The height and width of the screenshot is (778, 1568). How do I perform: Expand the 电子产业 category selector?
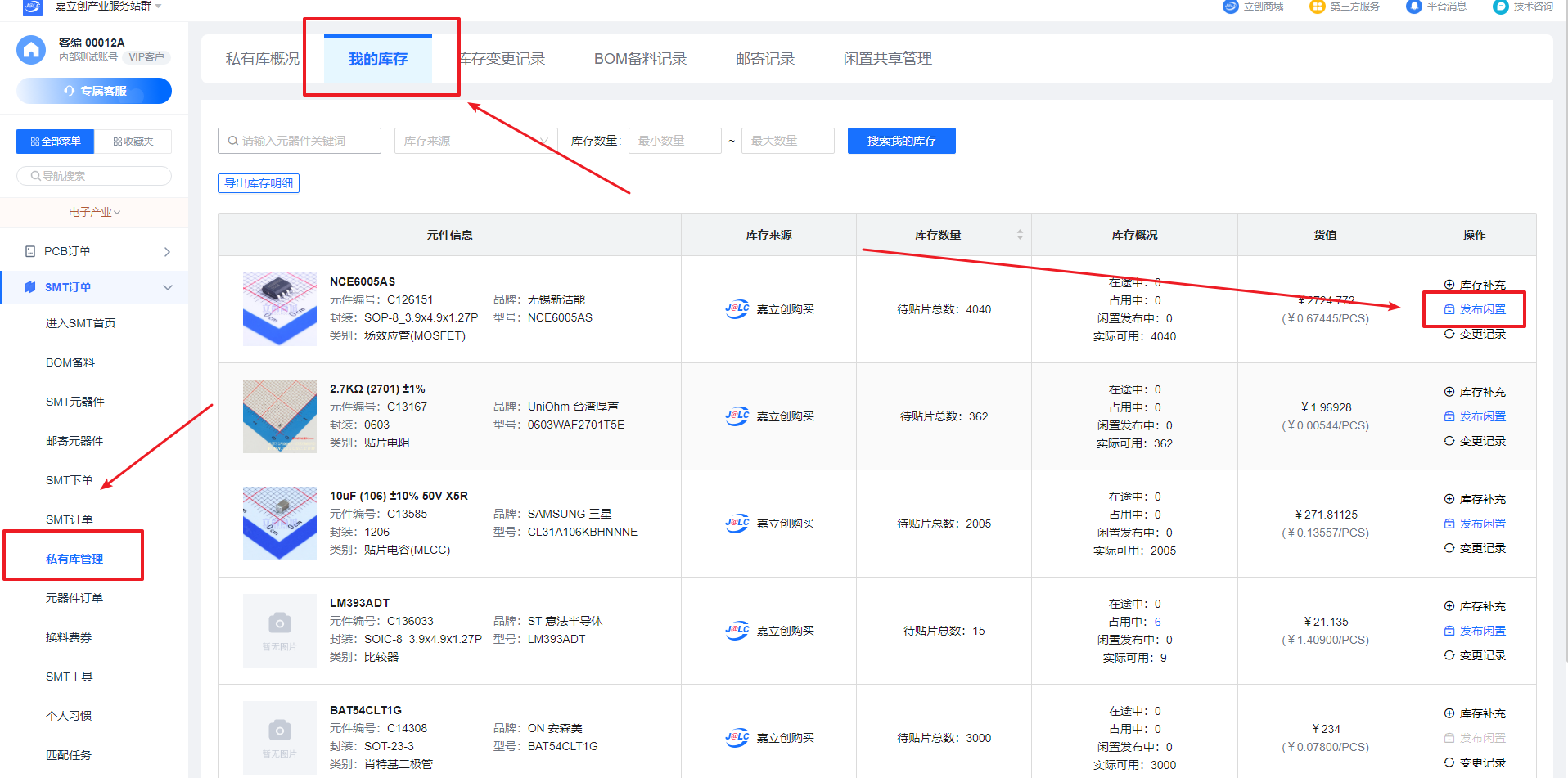tap(94, 213)
